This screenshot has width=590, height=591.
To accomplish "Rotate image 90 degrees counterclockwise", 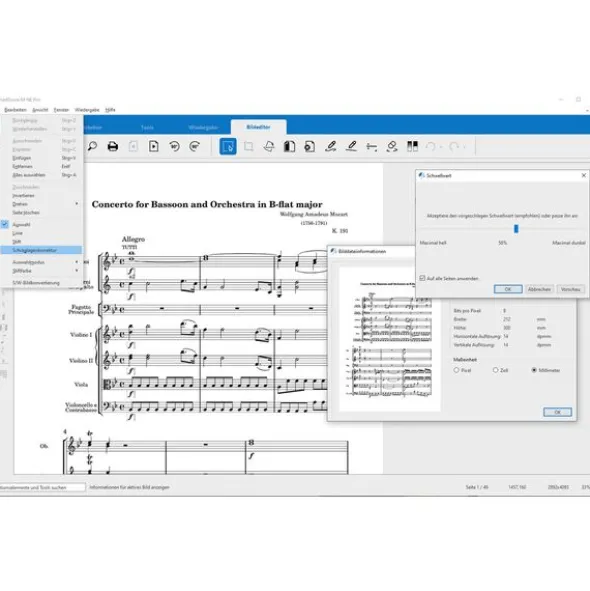I will click(174, 146).
